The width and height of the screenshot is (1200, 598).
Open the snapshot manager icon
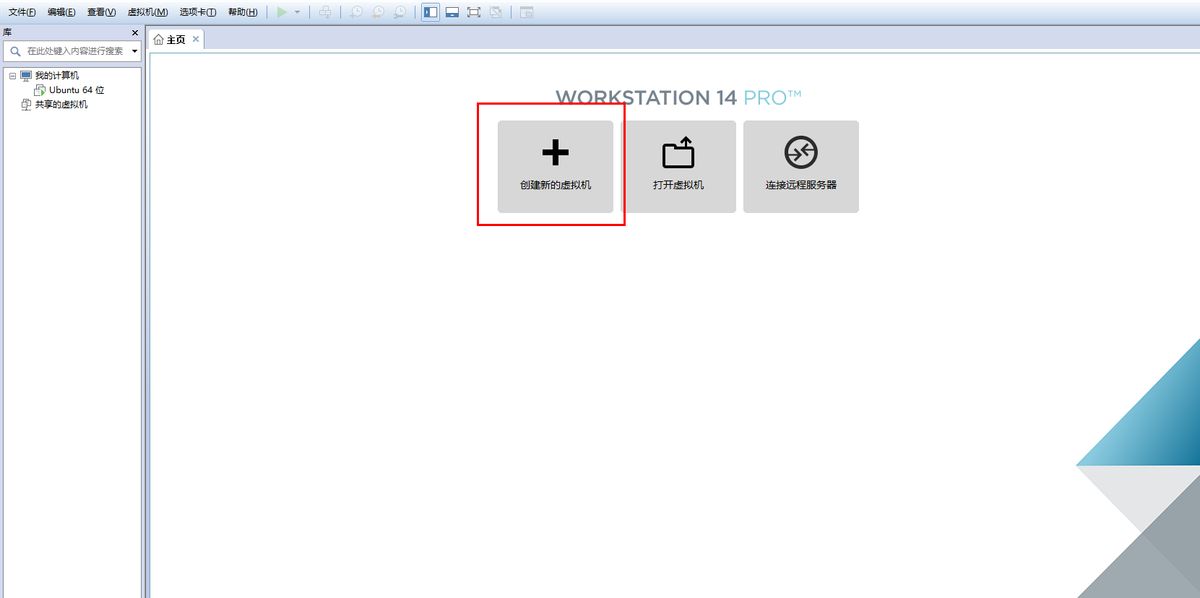pos(400,12)
